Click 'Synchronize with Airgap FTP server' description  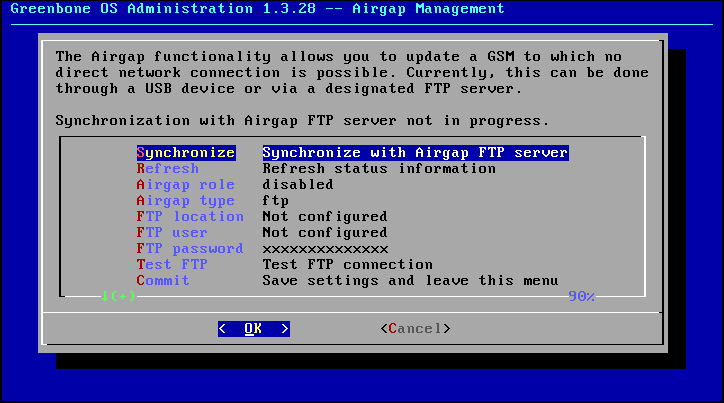(415, 153)
